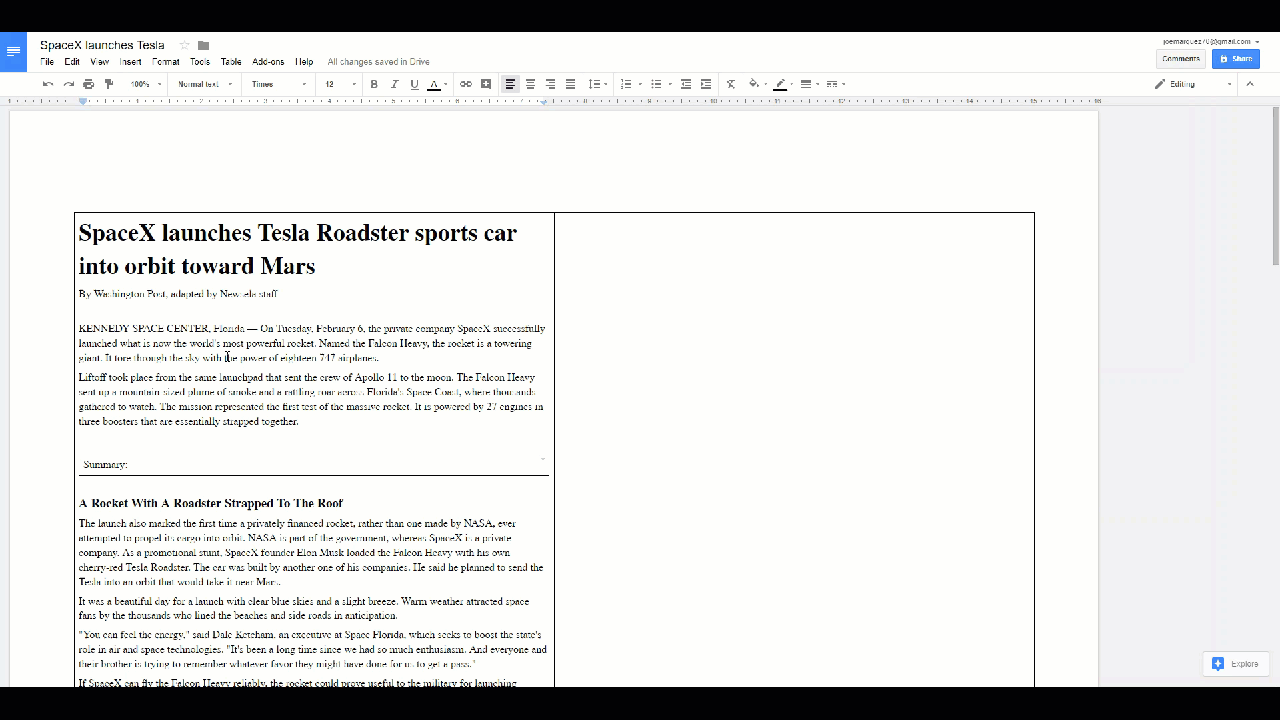The height and width of the screenshot is (720, 1280).
Task: Open the cell background color fill
Action: [x=756, y=84]
